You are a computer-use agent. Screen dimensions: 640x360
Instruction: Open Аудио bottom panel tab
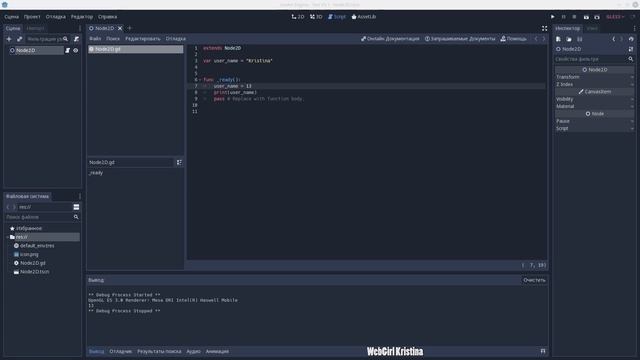coord(193,351)
